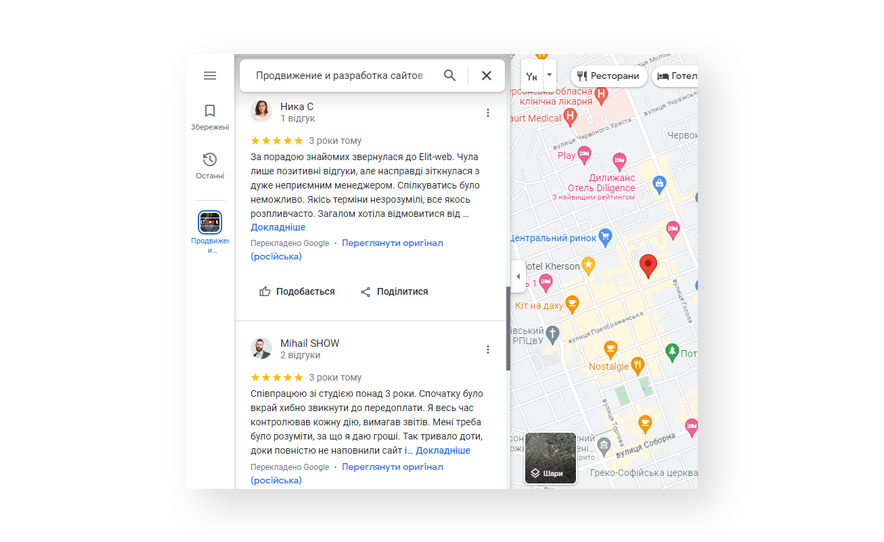Click the reviews panel scrollbar

(508, 328)
